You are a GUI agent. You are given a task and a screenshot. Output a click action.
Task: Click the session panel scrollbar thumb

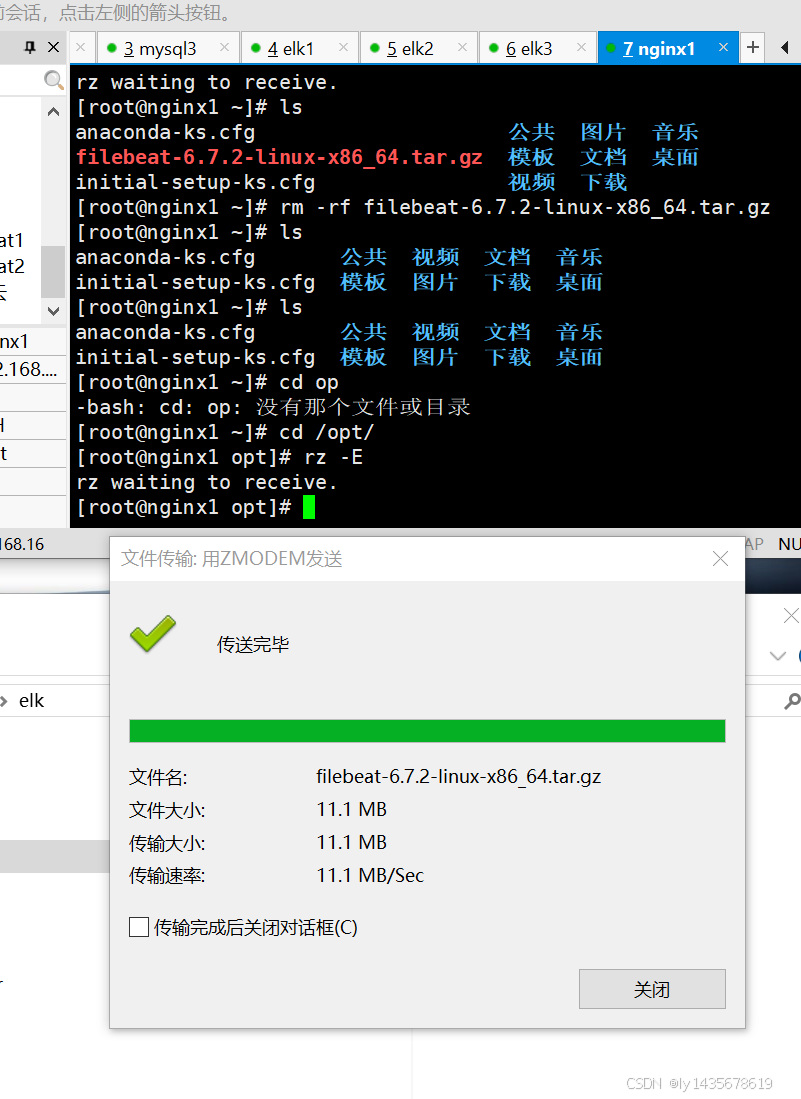point(53,271)
